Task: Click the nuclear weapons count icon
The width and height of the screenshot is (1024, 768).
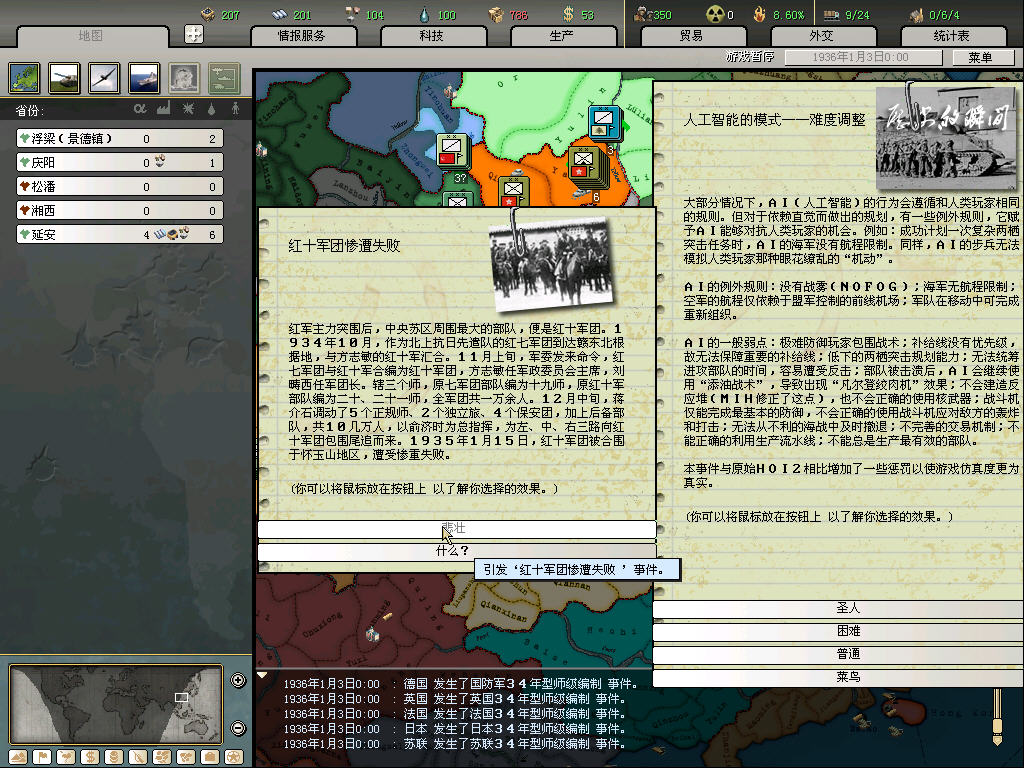Action: pos(715,14)
